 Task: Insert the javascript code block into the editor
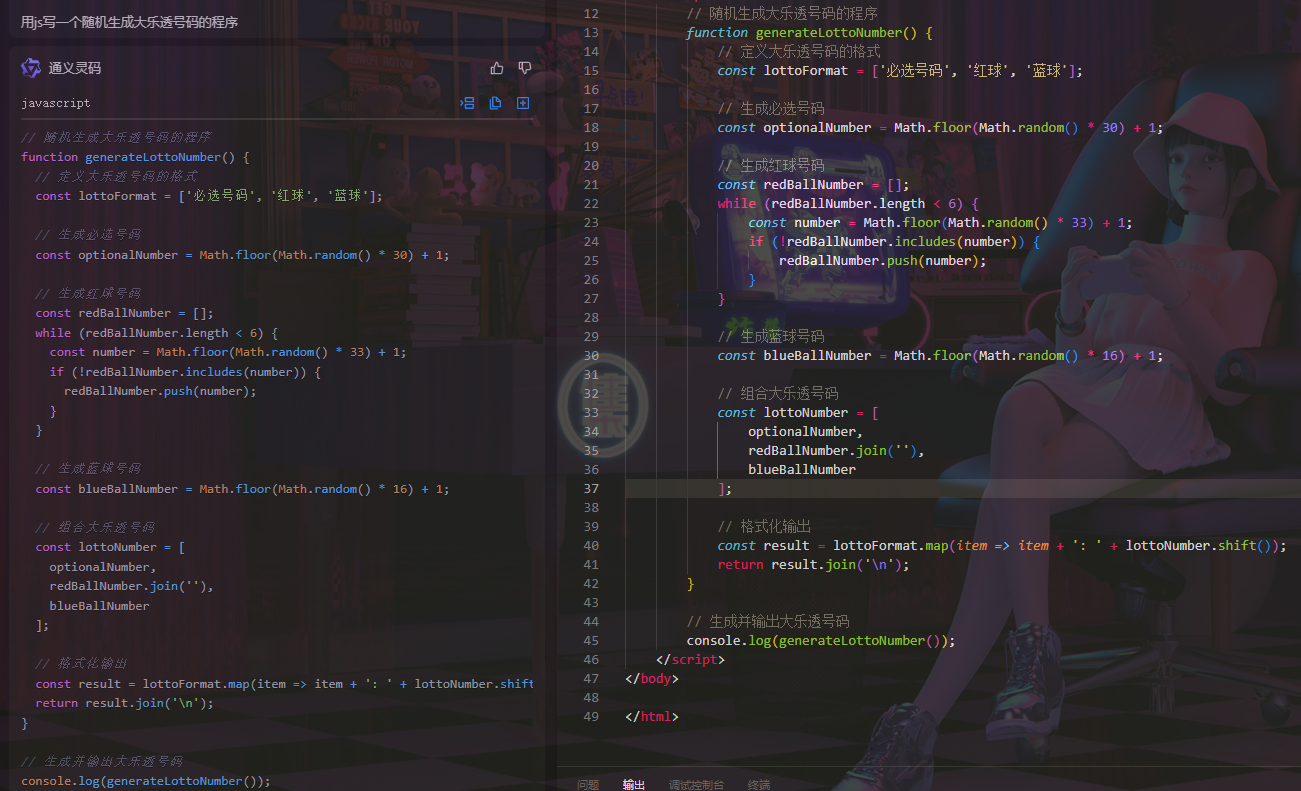tap(467, 103)
